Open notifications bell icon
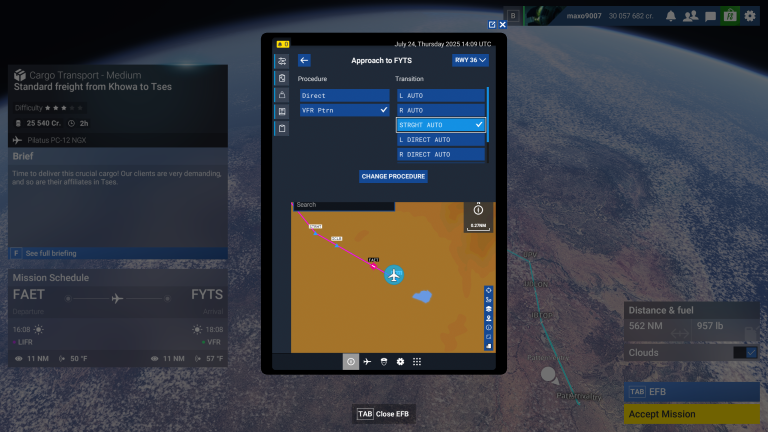 click(x=671, y=16)
